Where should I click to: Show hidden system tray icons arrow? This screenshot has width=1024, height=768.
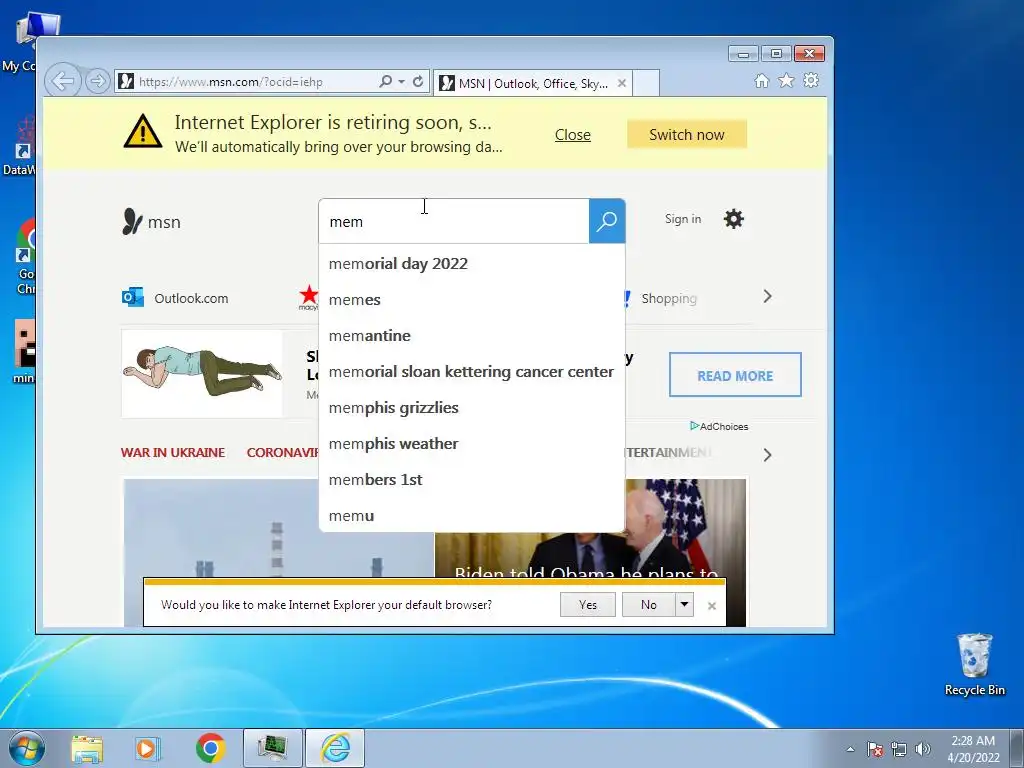coord(850,749)
